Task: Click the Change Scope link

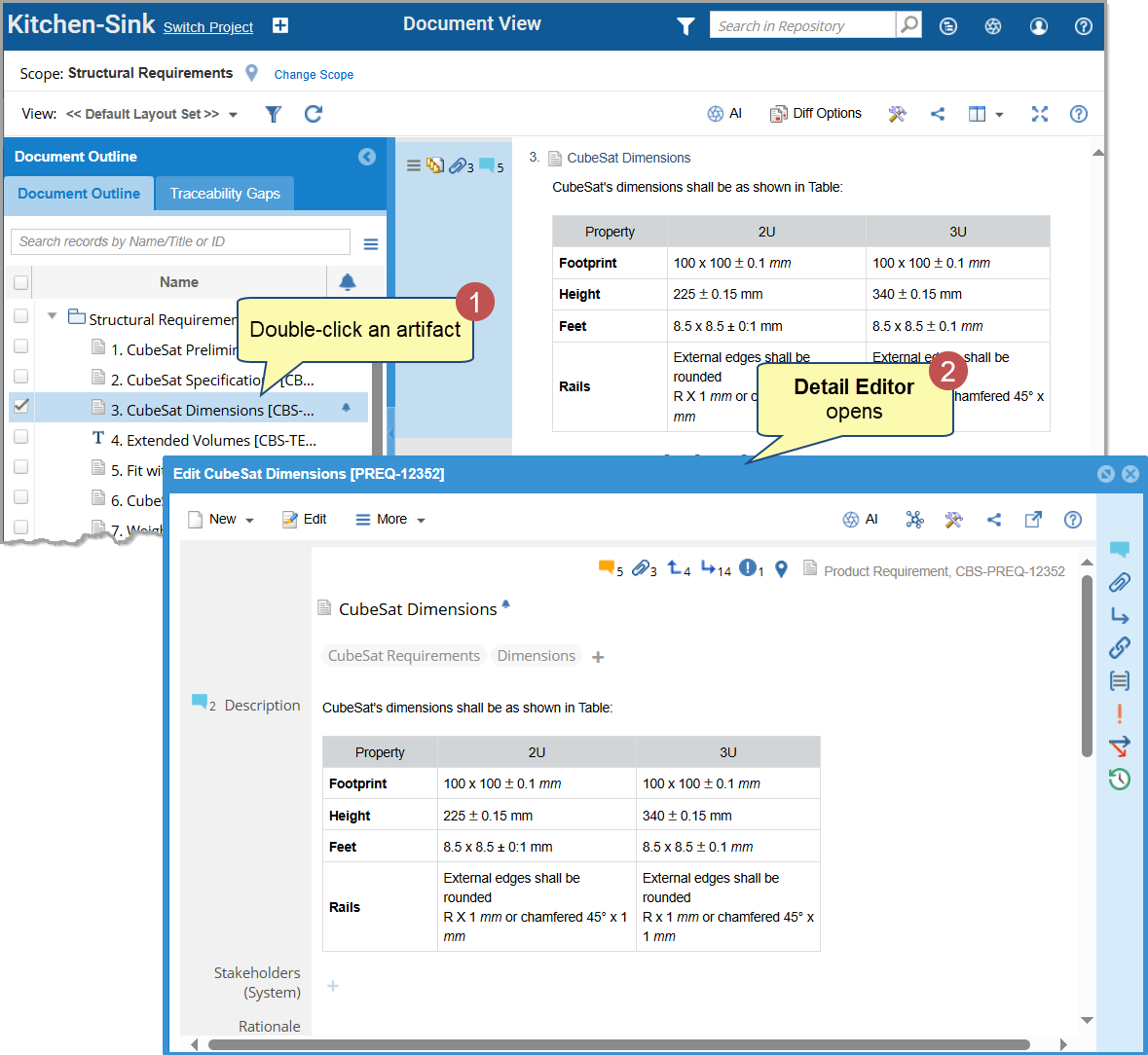Action: click(314, 75)
